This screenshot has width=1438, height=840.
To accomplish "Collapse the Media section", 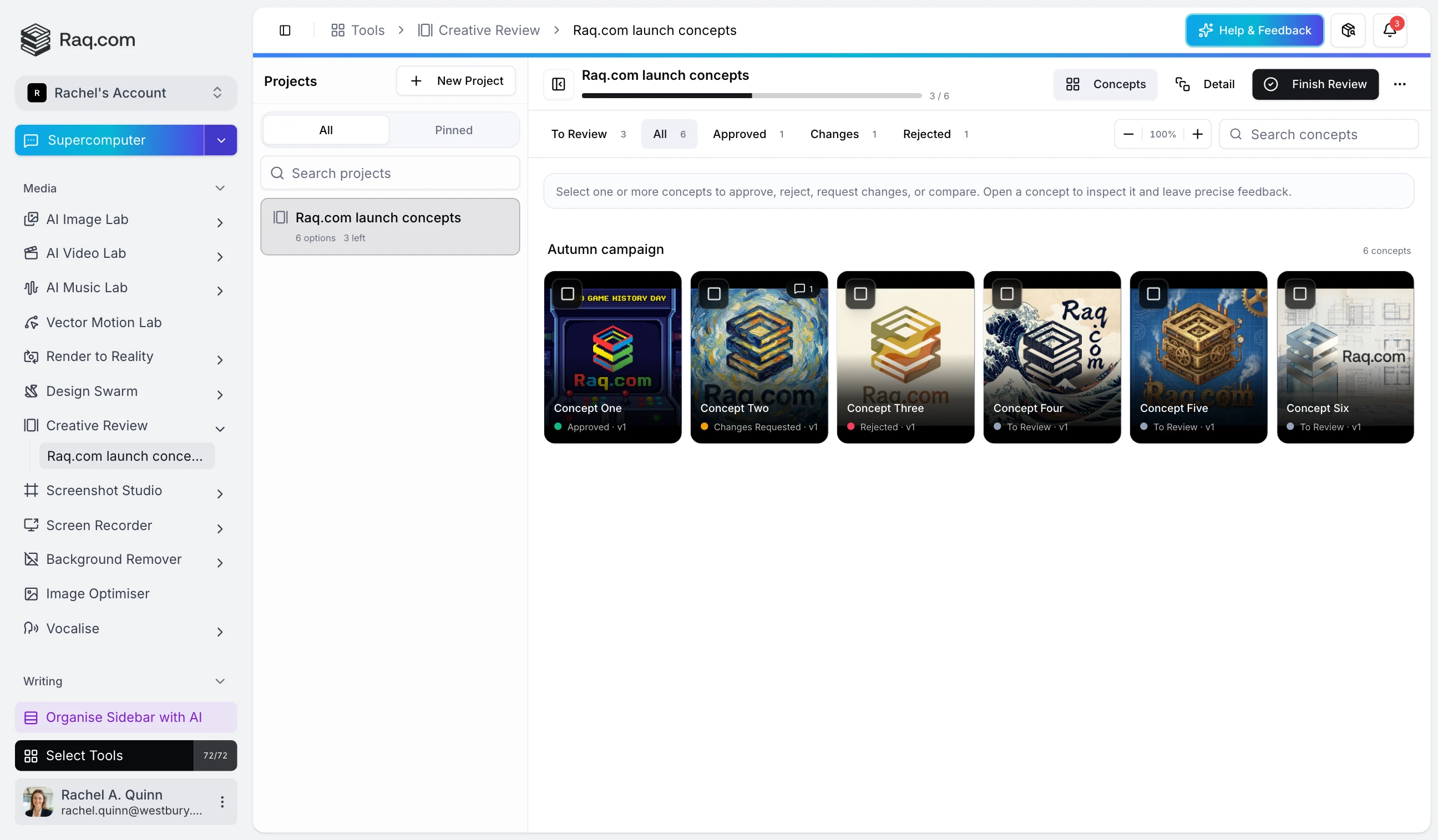I will coord(220,188).
